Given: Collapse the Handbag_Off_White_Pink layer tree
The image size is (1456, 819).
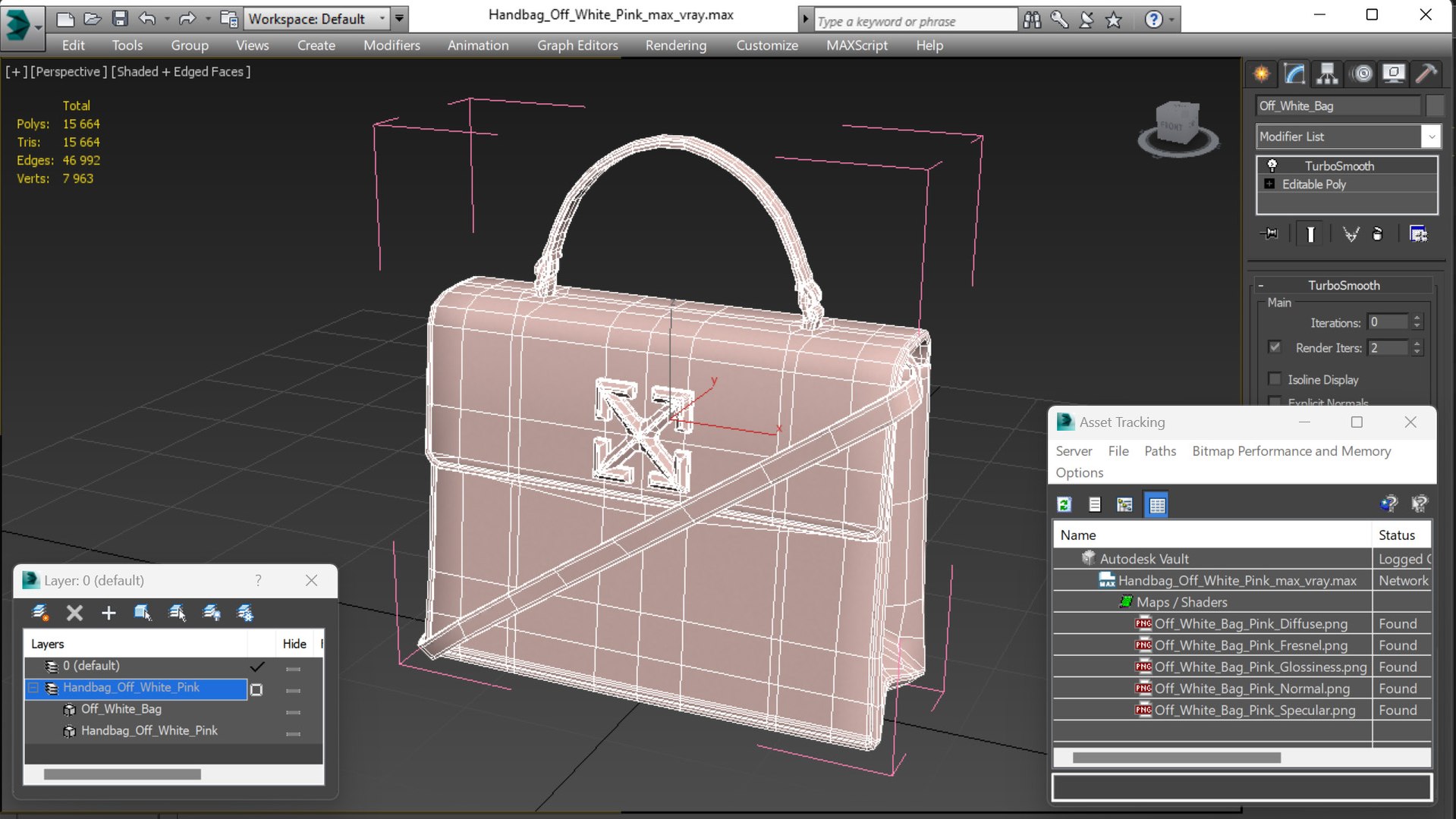Looking at the screenshot, I should tap(33, 688).
